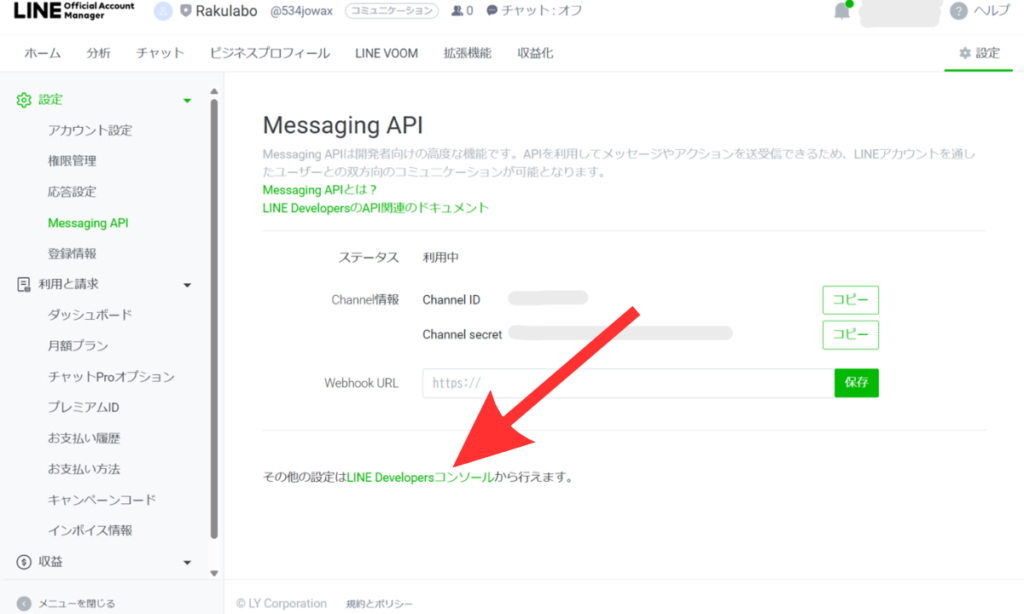Image resolution: width=1024 pixels, height=614 pixels.
Task: Select the 設定 tab at top right
Action: pyautogui.click(x=979, y=54)
